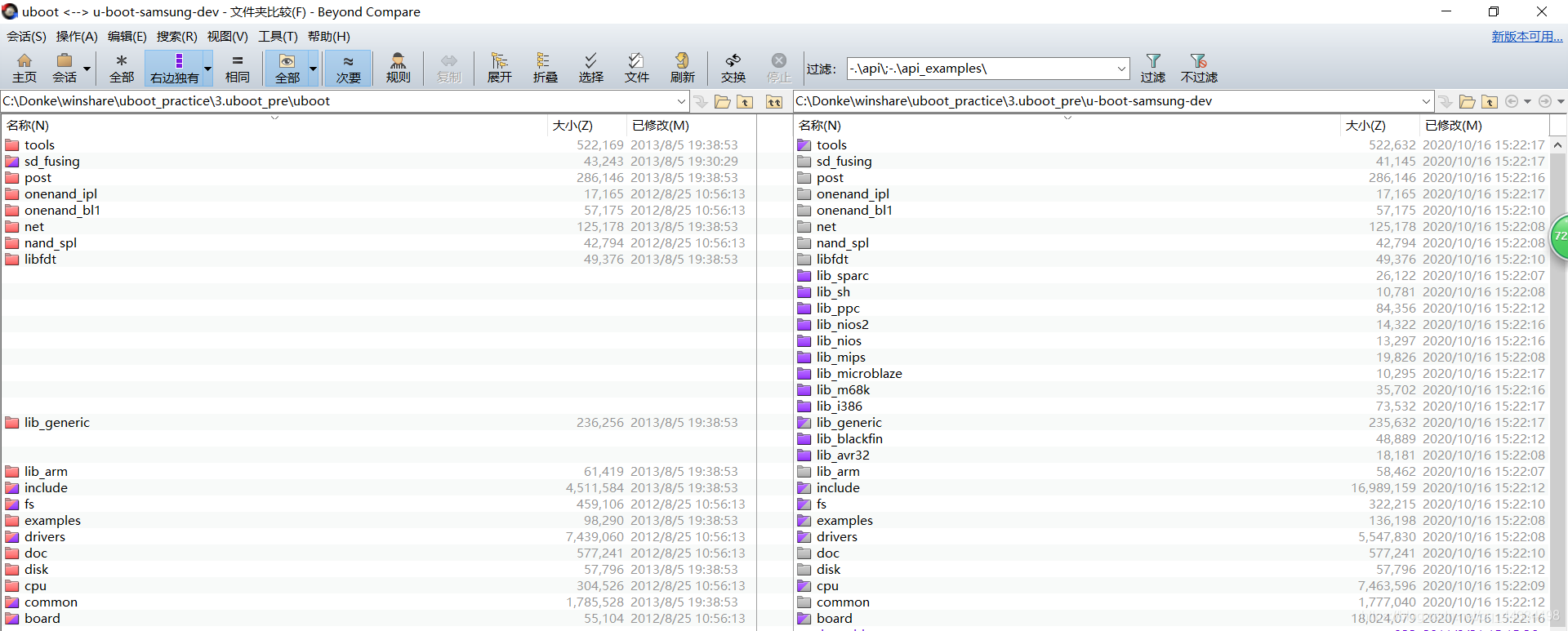
Task: Open the 搜索(R) menu
Action: tap(176, 36)
